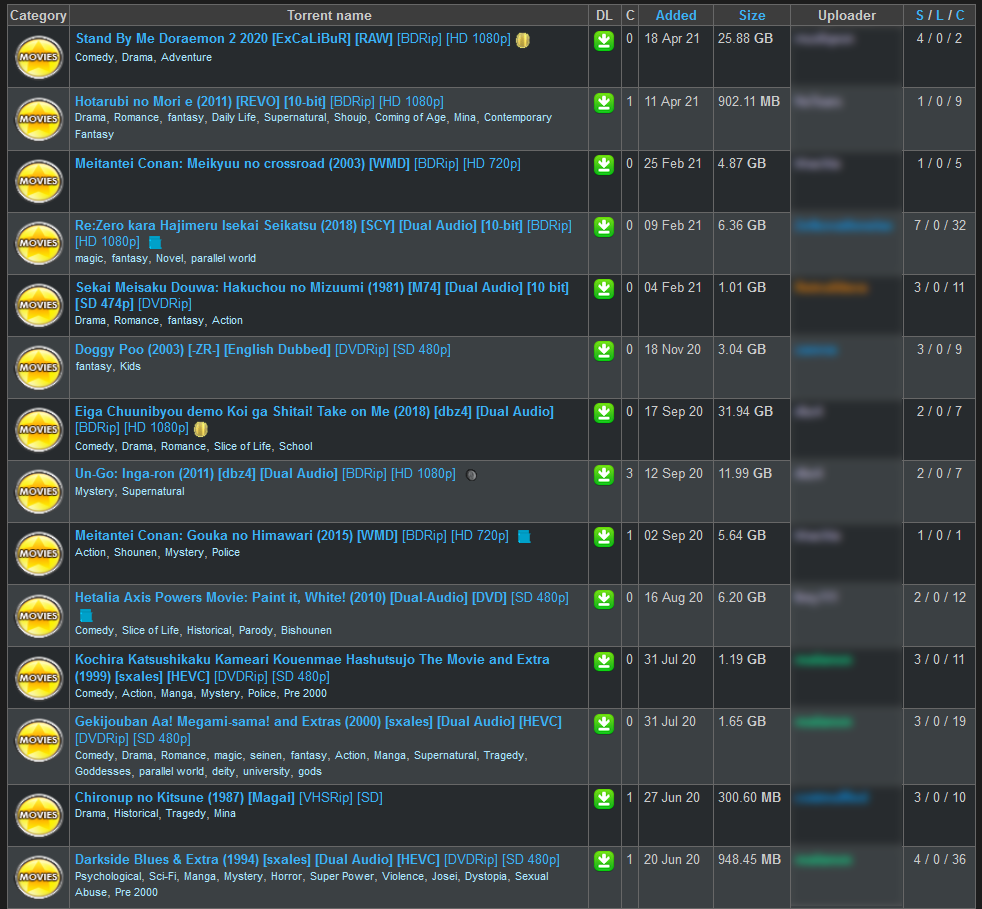Download Sekai Meisaku Douwa torrent
Viewport: 982px width, 909px height.
604,289
